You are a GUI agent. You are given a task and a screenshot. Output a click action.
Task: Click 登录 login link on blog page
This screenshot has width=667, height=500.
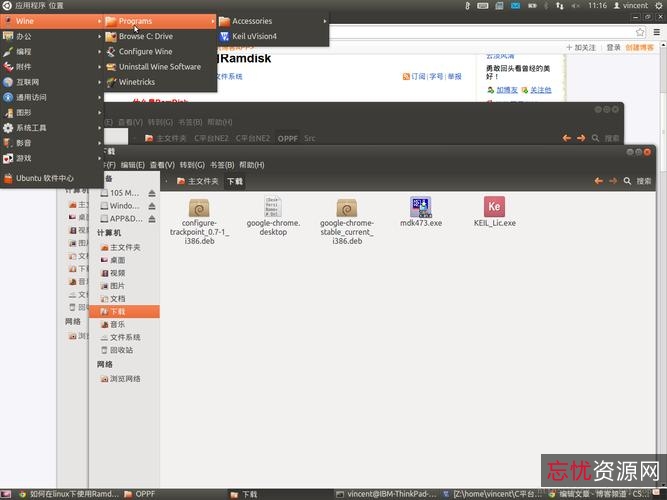613,47
